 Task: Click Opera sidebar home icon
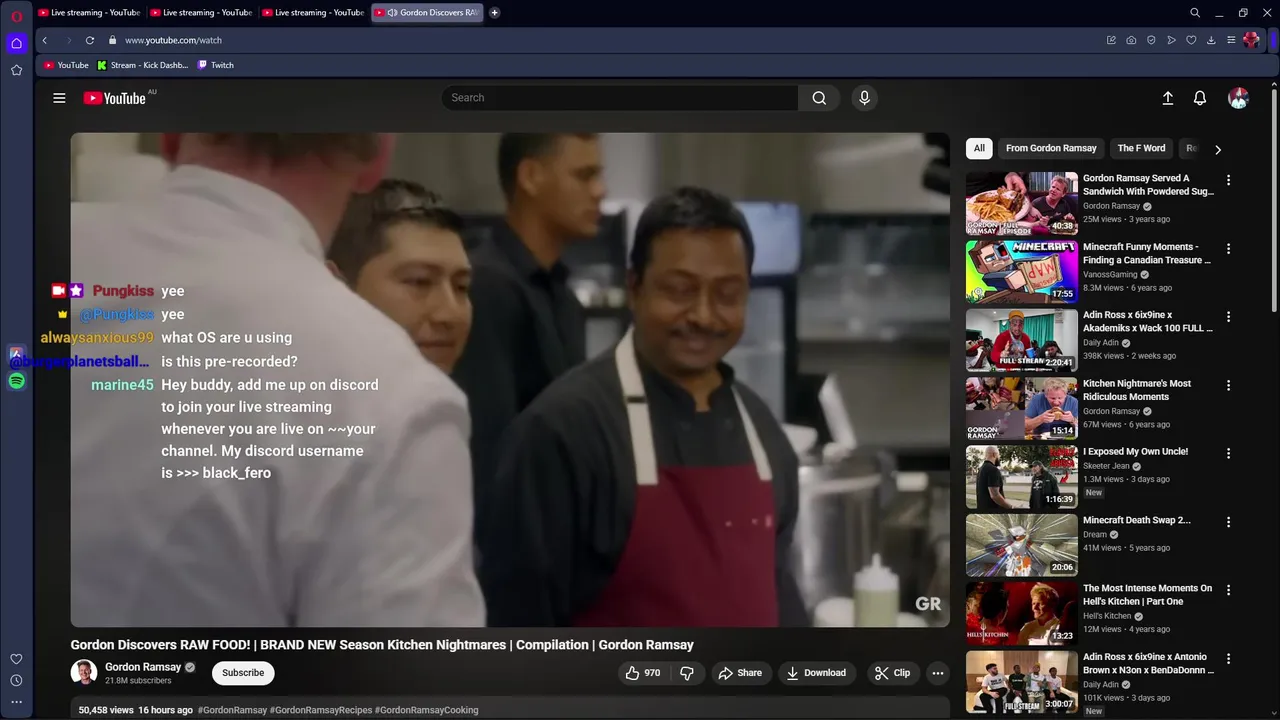click(16, 43)
